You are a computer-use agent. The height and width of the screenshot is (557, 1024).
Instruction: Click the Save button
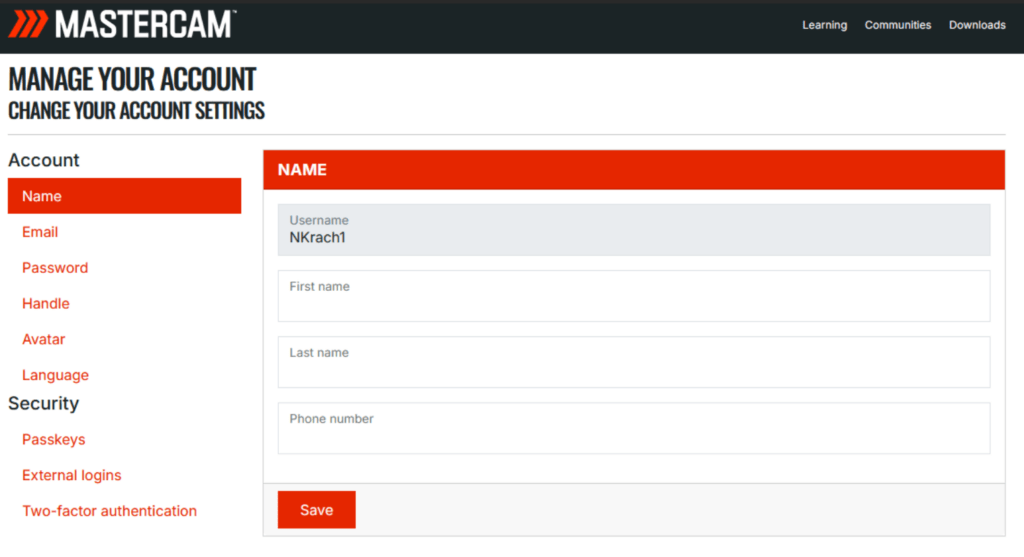coord(317,510)
